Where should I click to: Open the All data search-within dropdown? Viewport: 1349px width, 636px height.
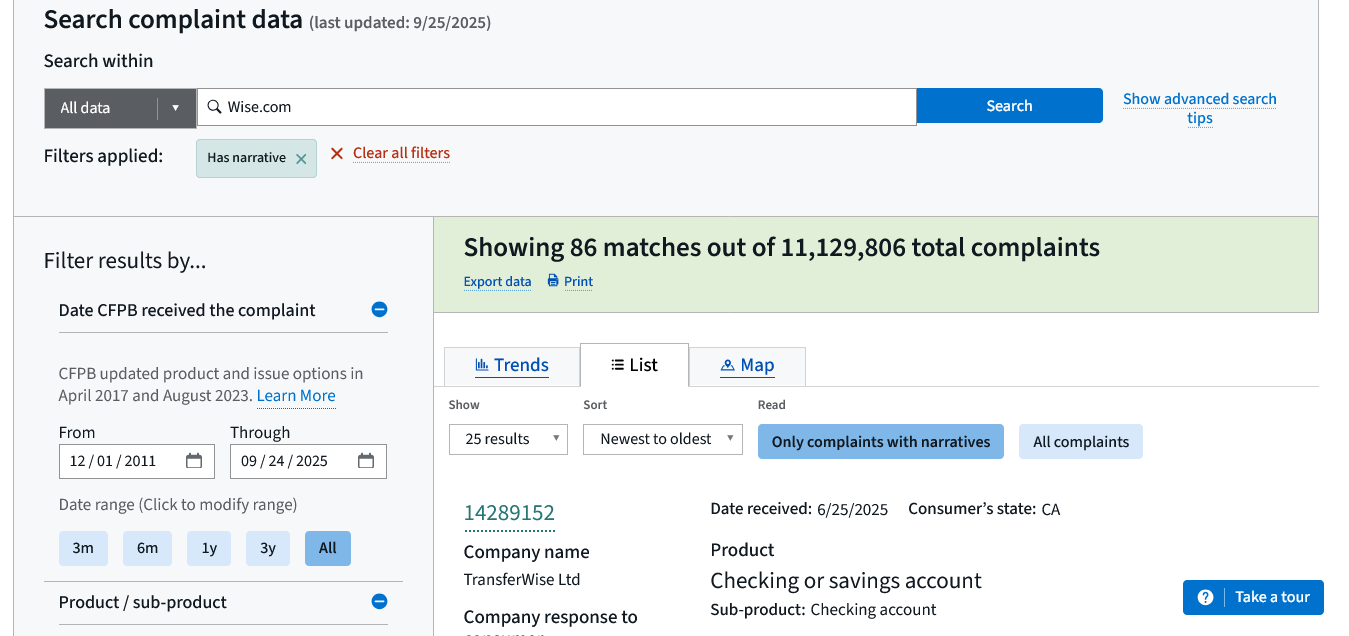coord(120,108)
